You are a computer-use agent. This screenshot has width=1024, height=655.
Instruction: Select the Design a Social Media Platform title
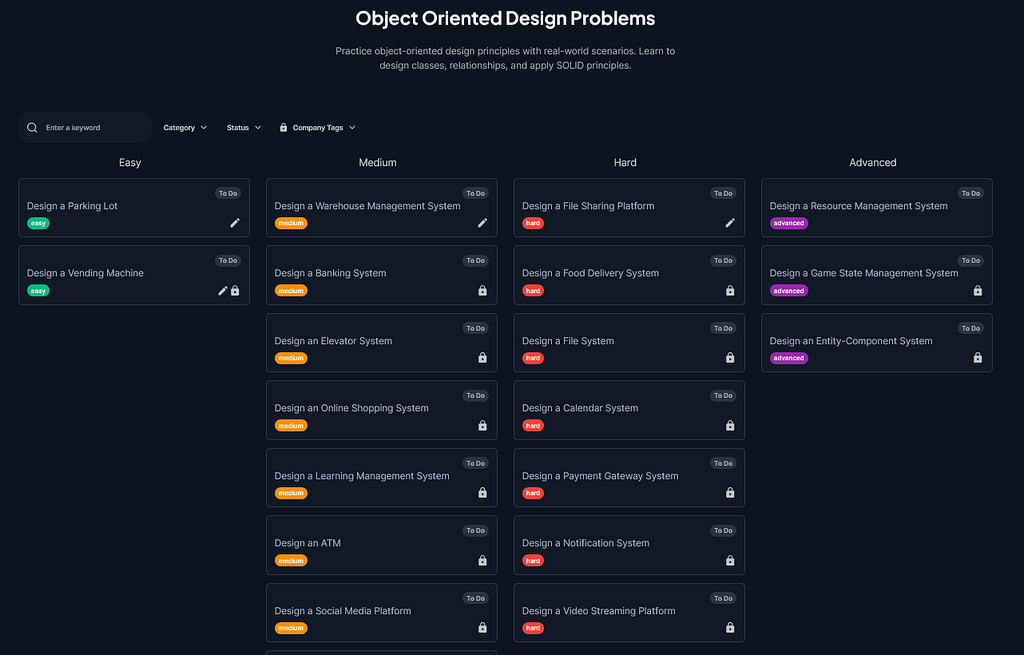pyautogui.click(x=343, y=611)
